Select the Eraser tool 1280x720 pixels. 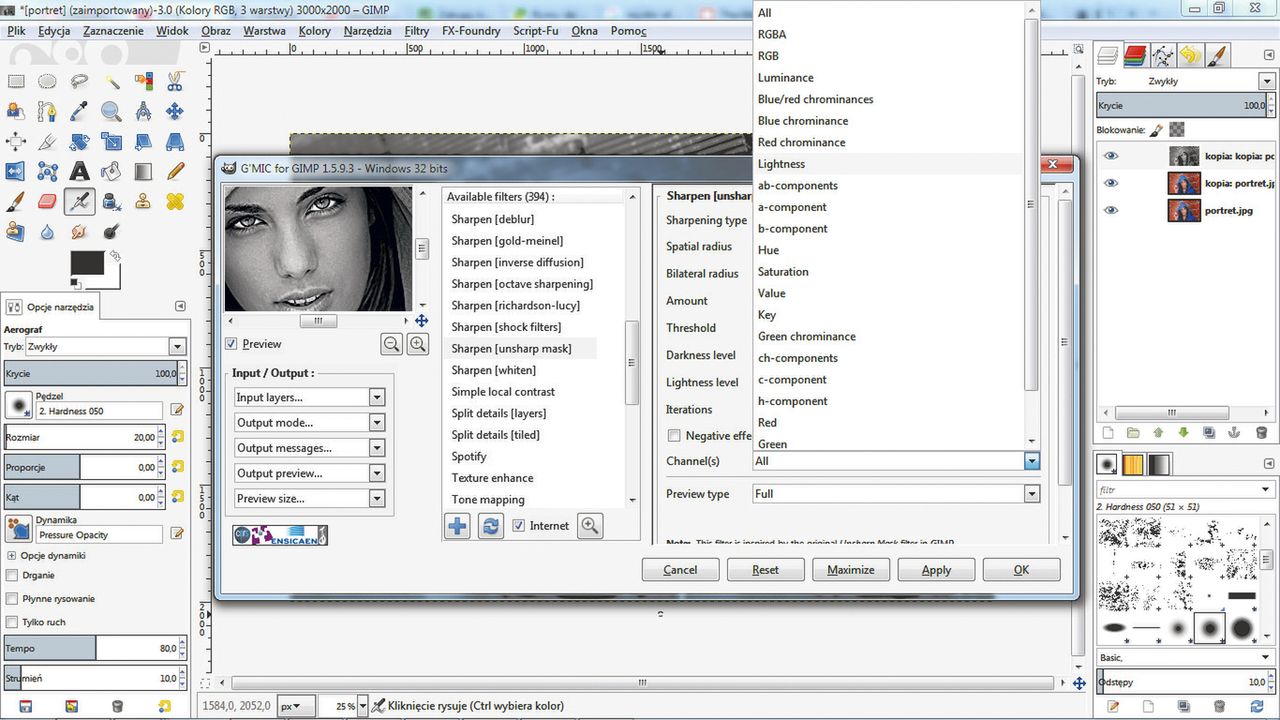point(47,201)
